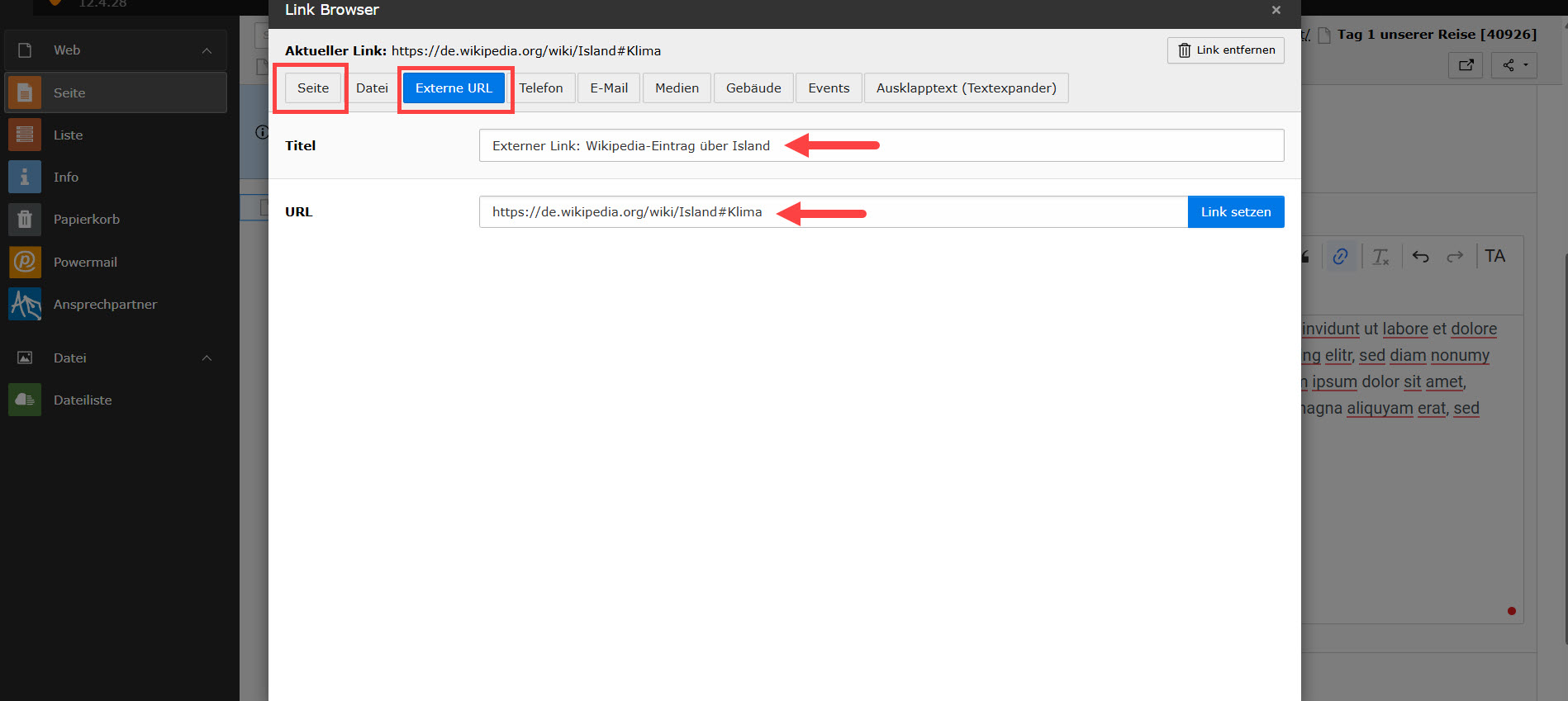
Task: Switch to the E-Mail link tab
Action: [608, 88]
